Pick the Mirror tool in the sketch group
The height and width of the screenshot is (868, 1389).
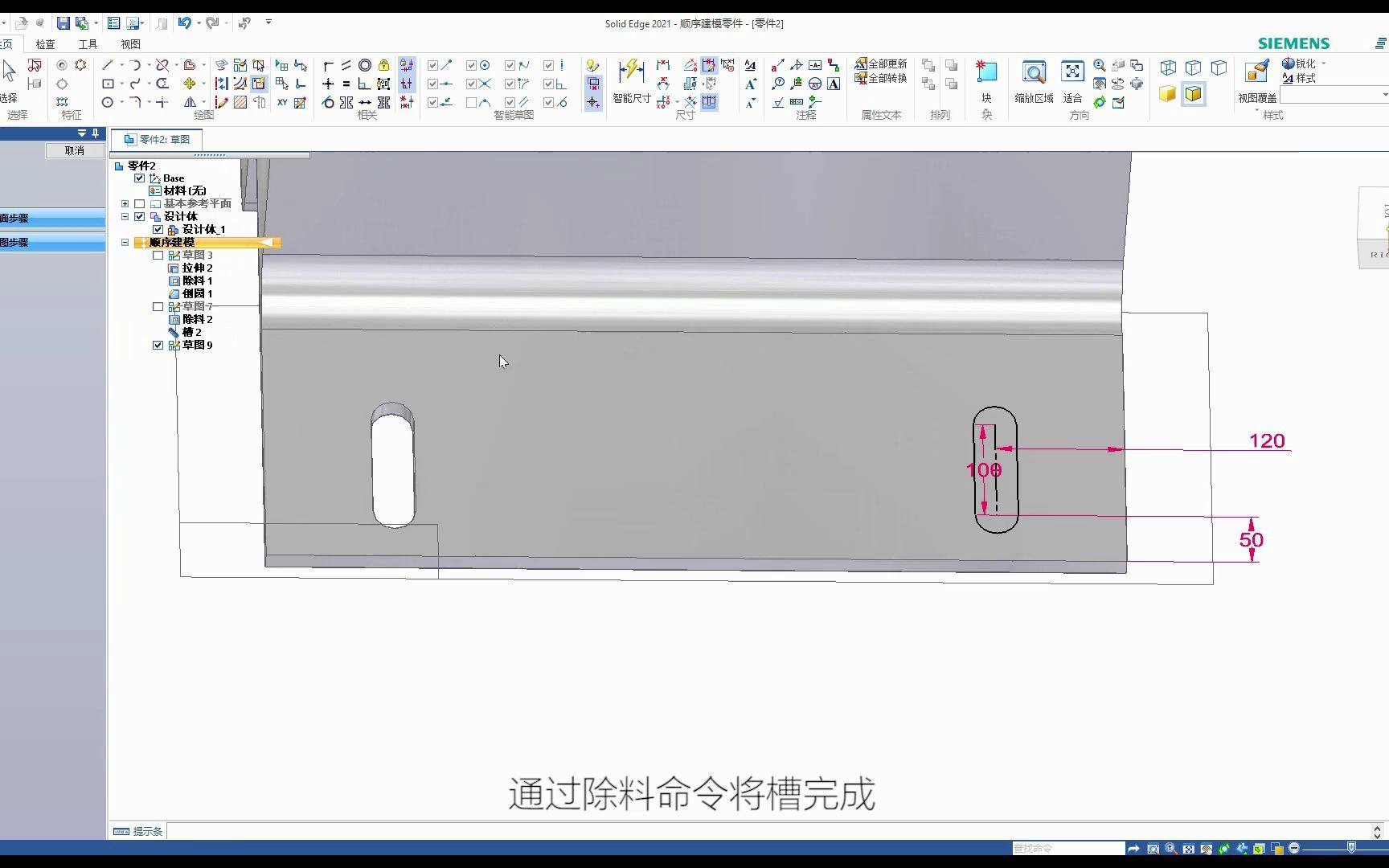tap(191, 102)
